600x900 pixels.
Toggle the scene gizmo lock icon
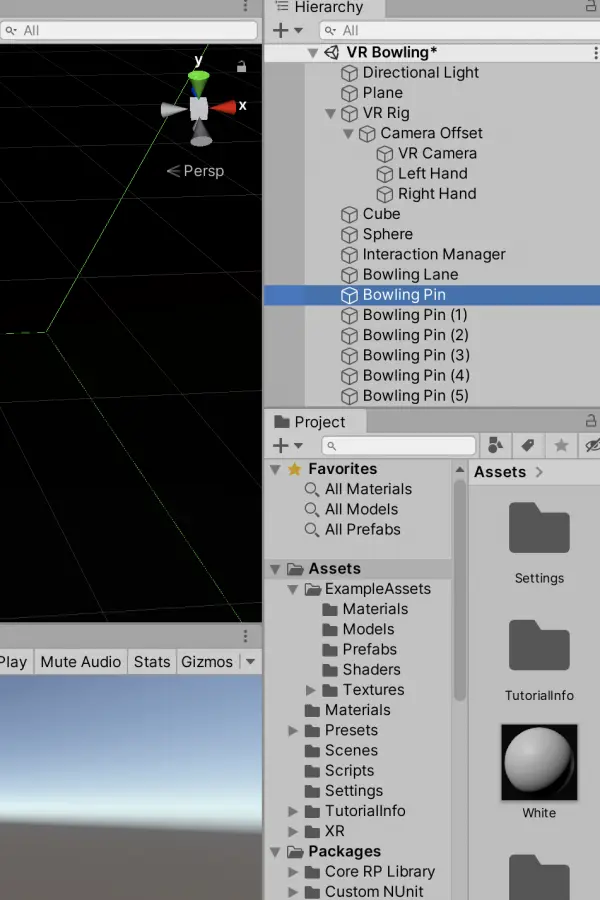tap(242, 67)
